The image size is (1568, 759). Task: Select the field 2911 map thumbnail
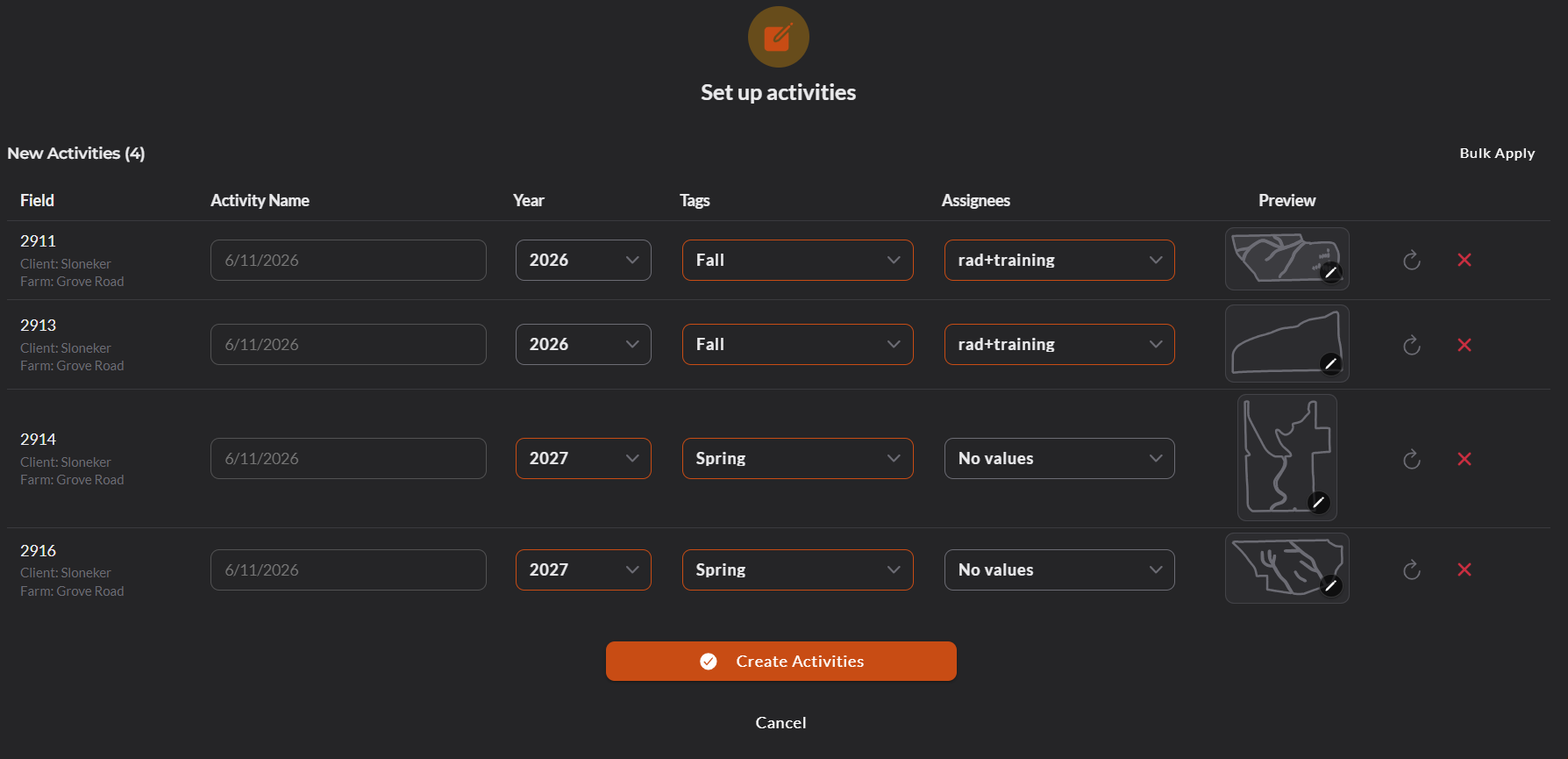1286,259
